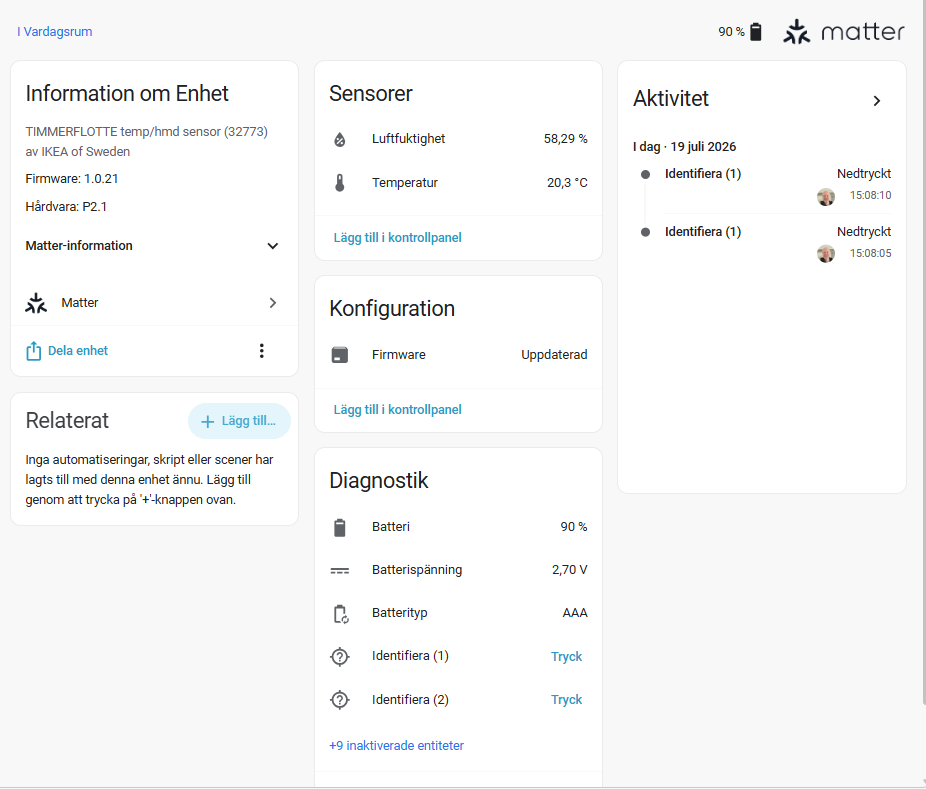Viewport: 926px width, 789px height.
Task: Open the Matter integration chevron
Action: tap(272, 303)
